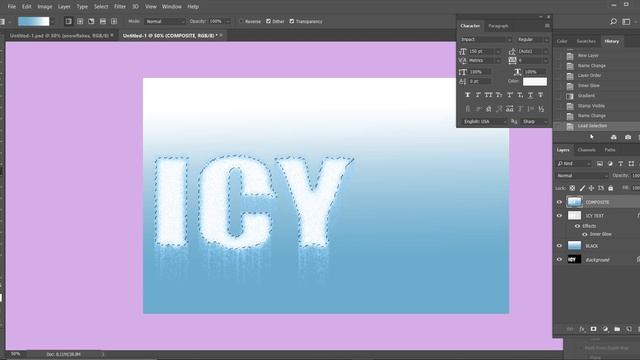Open the layer filter Kind dropdown
Screen dimensions: 640x360
tap(574, 164)
